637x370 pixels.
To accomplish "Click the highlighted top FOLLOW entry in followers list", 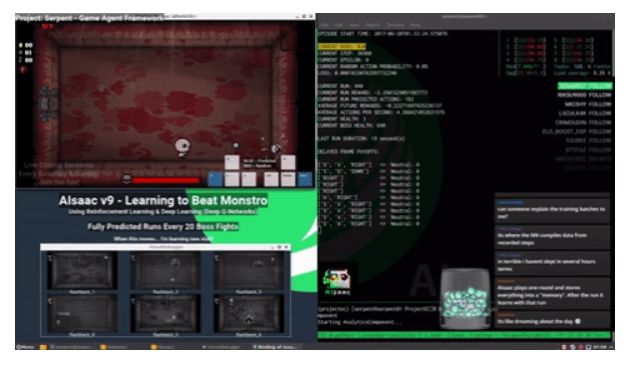I will pos(585,86).
